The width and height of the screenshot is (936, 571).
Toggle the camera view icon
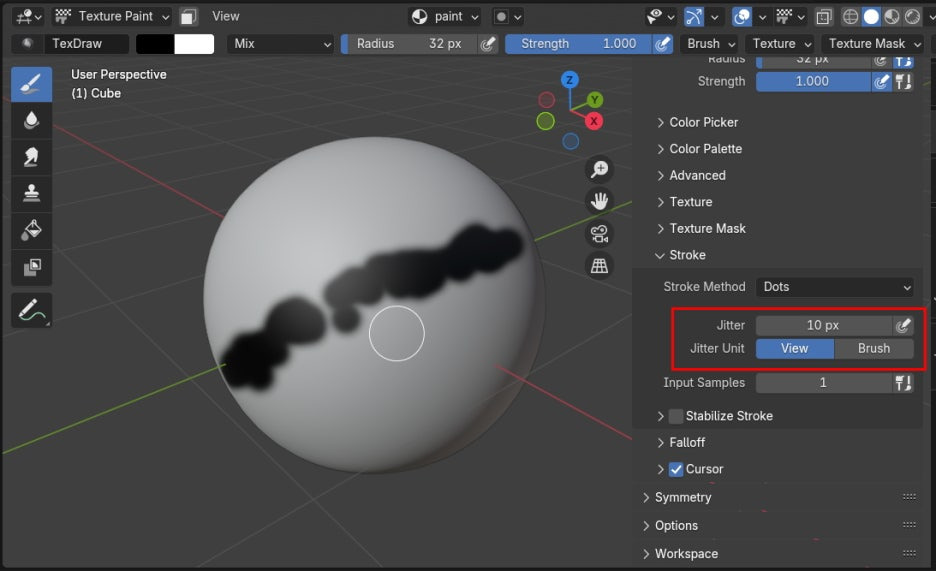[x=599, y=233]
